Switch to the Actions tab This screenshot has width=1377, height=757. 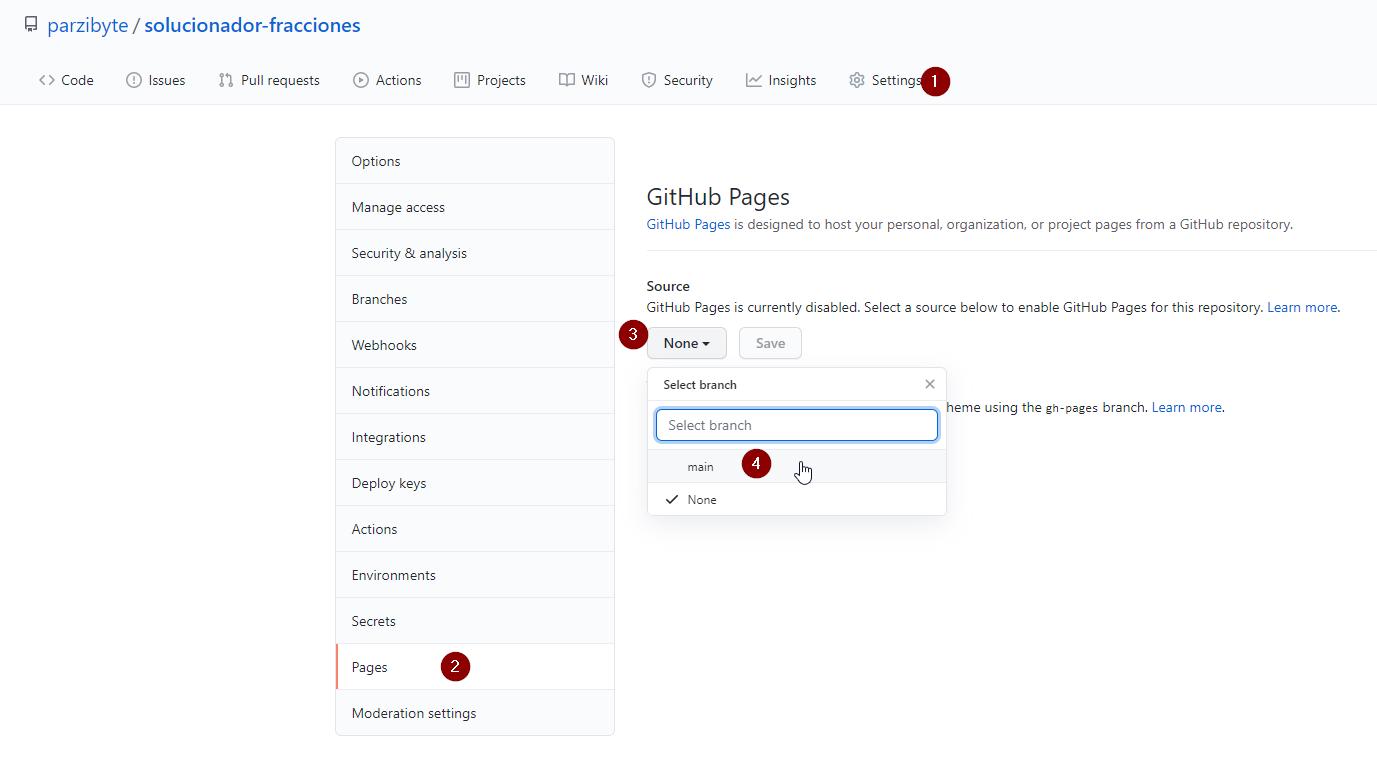[x=387, y=80]
